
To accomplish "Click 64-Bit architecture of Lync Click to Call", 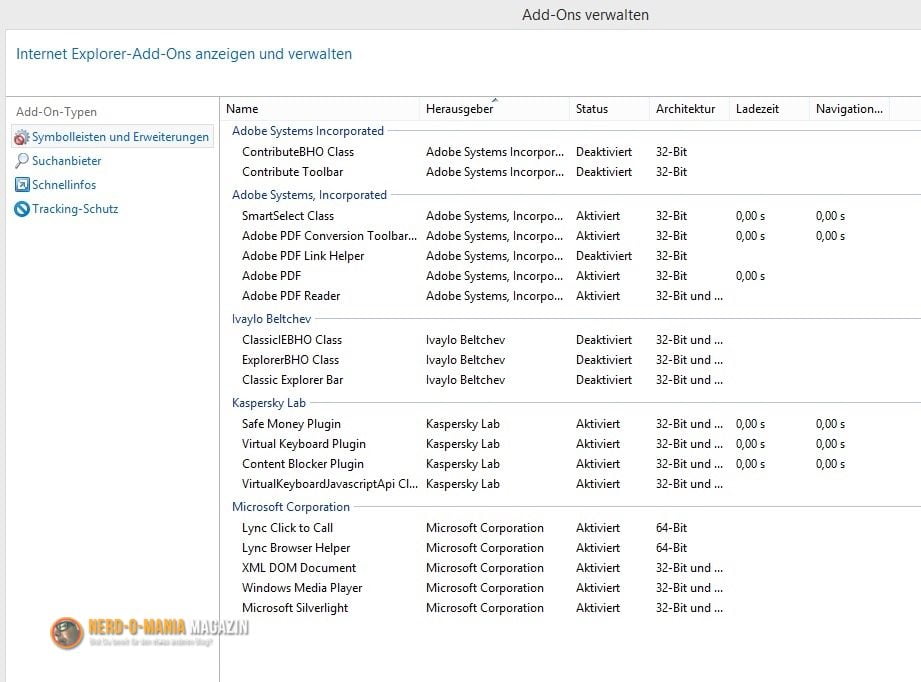I will [671, 528].
